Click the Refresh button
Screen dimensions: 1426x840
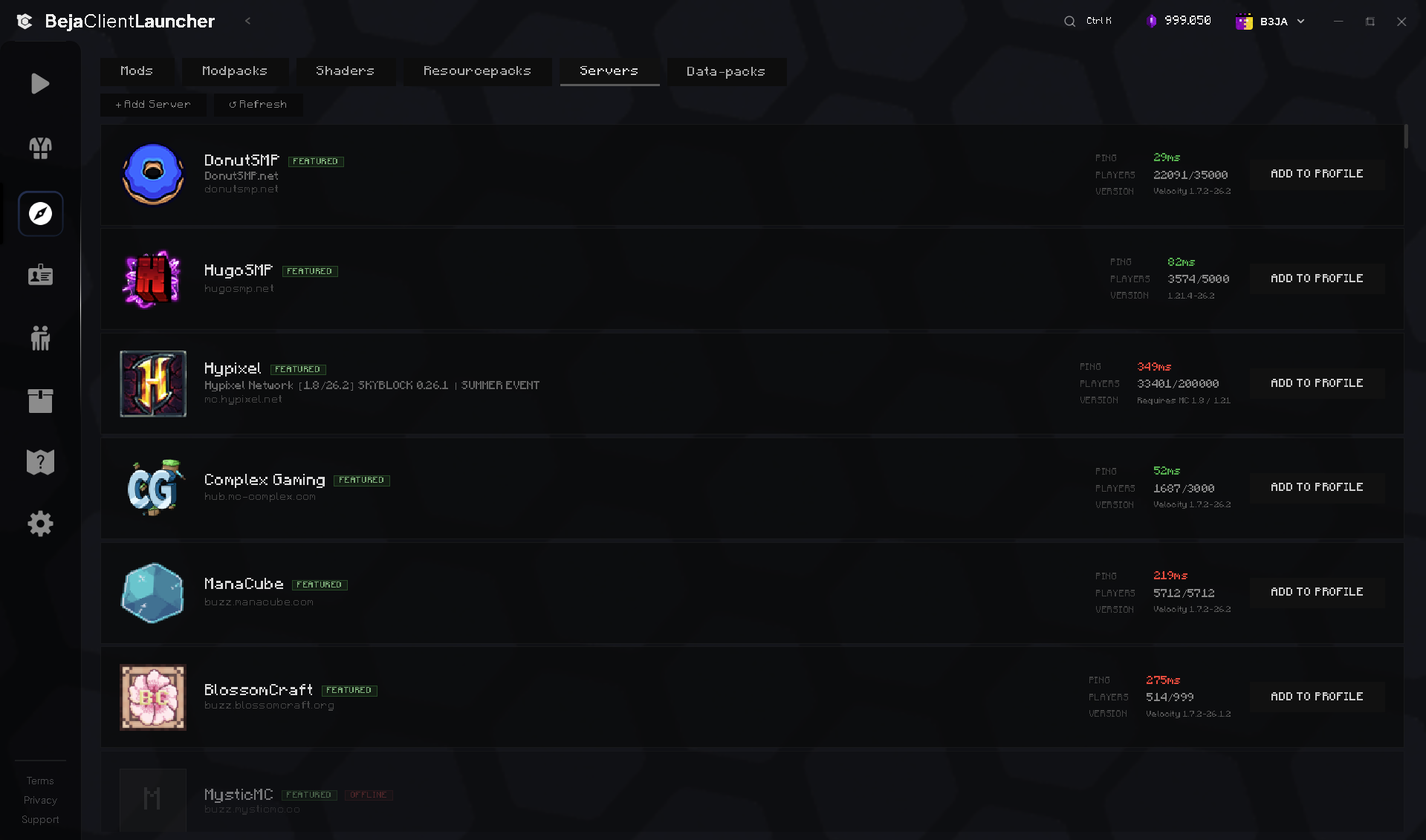[258, 105]
